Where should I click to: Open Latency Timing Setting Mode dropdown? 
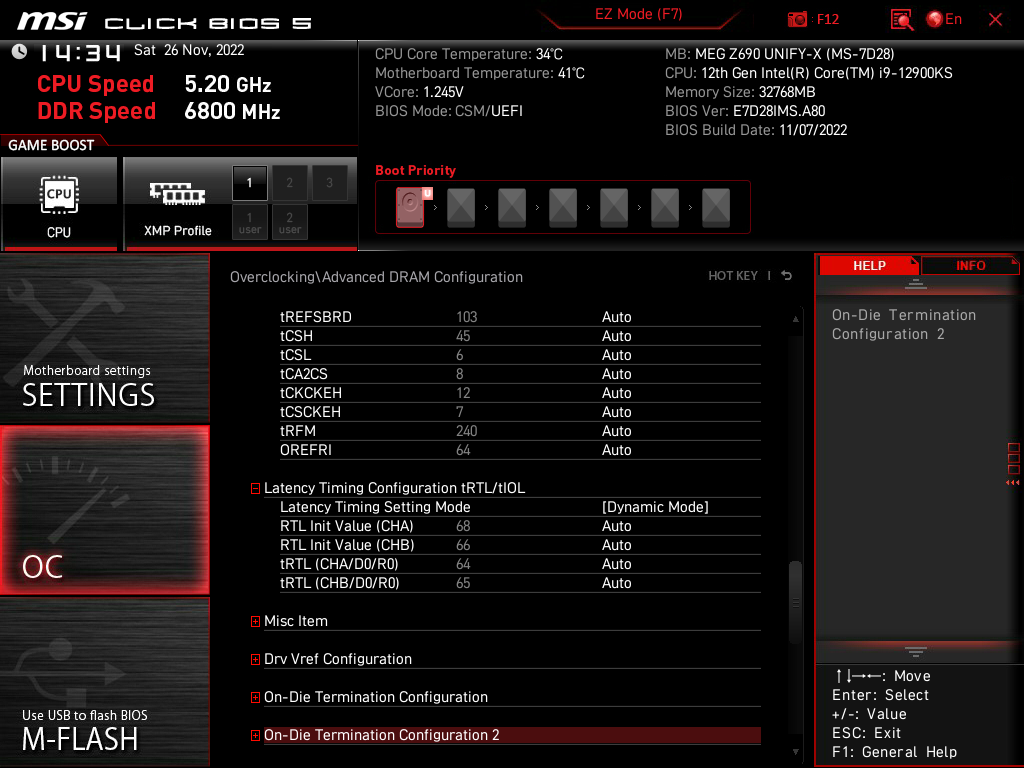point(655,507)
